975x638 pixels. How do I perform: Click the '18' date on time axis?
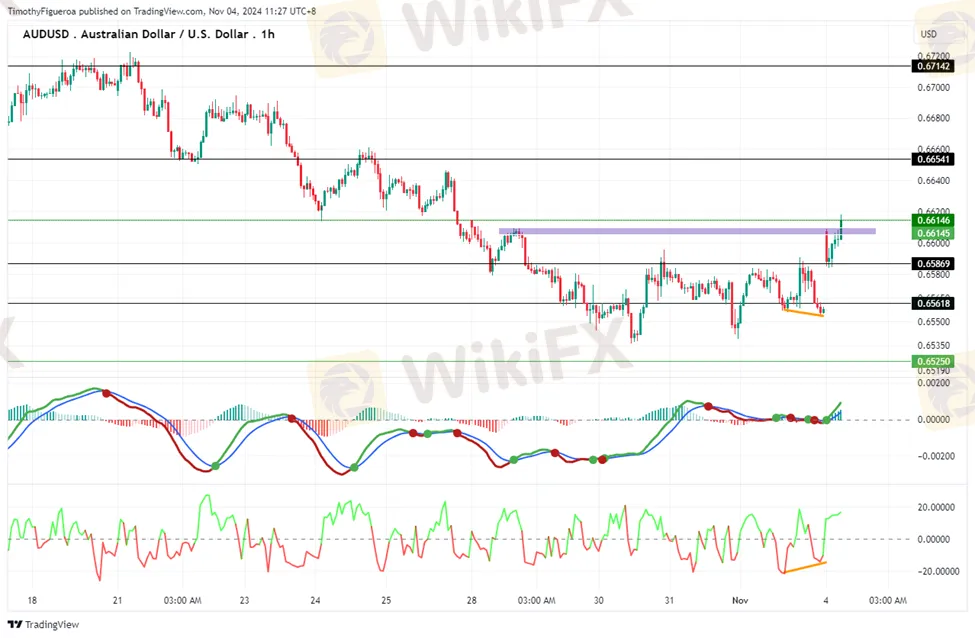click(33, 600)
